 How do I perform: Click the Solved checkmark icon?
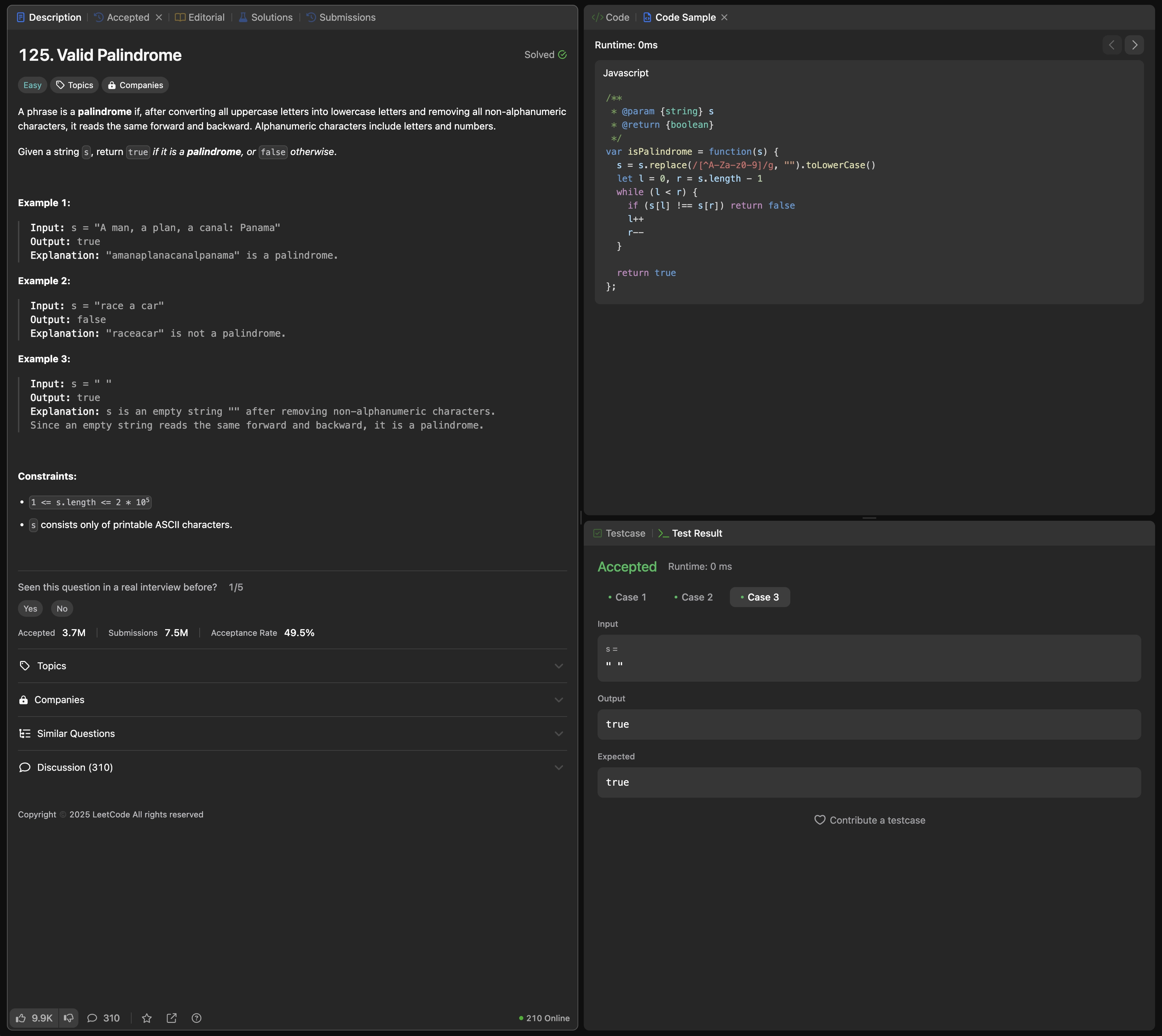pos(562,55)
